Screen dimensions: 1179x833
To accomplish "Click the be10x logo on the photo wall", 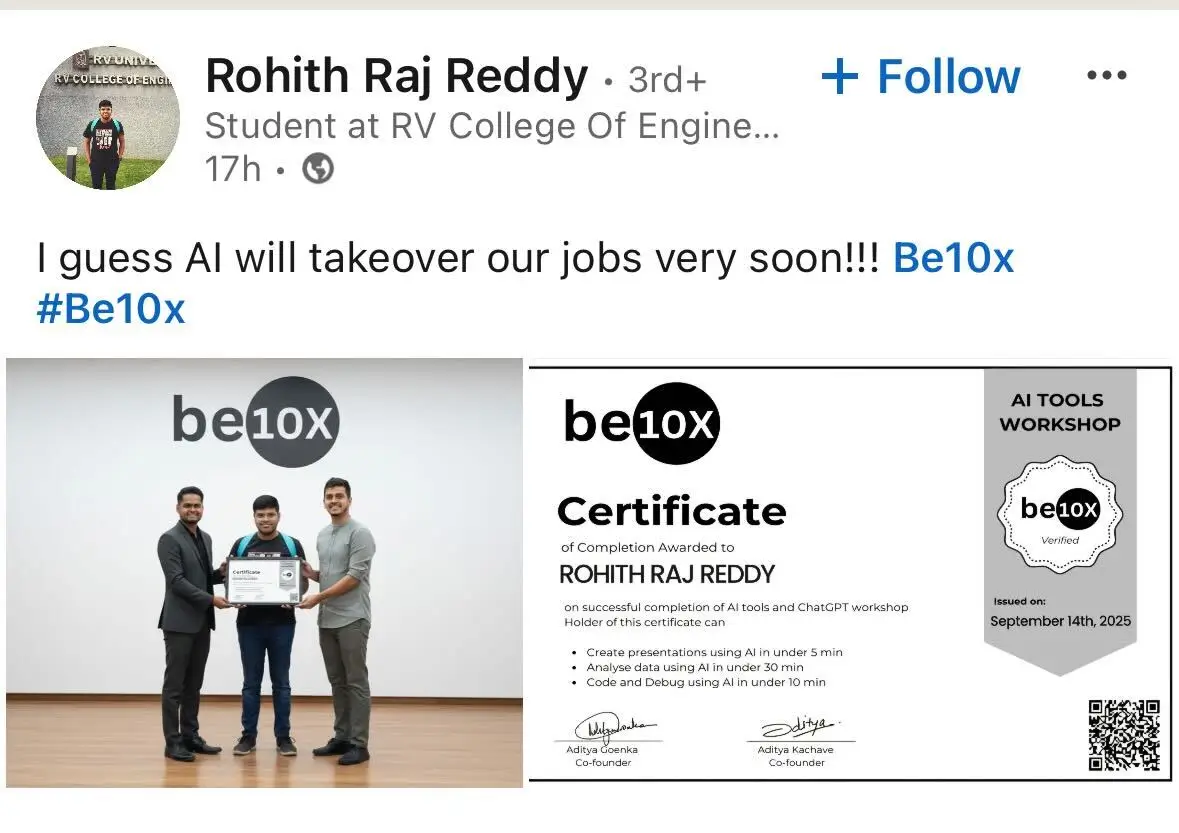I will click(x=256, y=421).
